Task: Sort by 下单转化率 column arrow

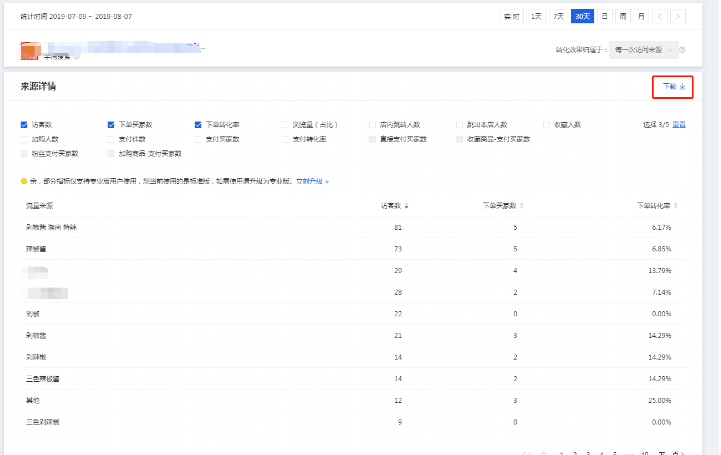Action: coord(678,206)
